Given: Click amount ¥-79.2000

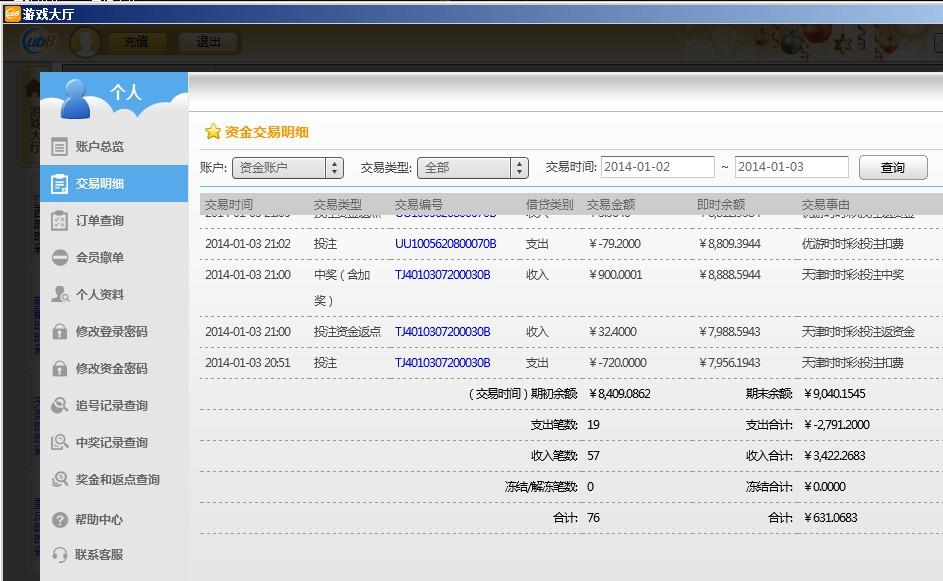Looking at the screenshot, I should (615, 244).
